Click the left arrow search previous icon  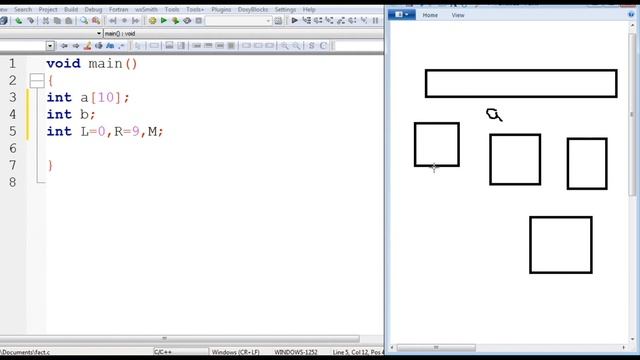click(x=64, y=46)
